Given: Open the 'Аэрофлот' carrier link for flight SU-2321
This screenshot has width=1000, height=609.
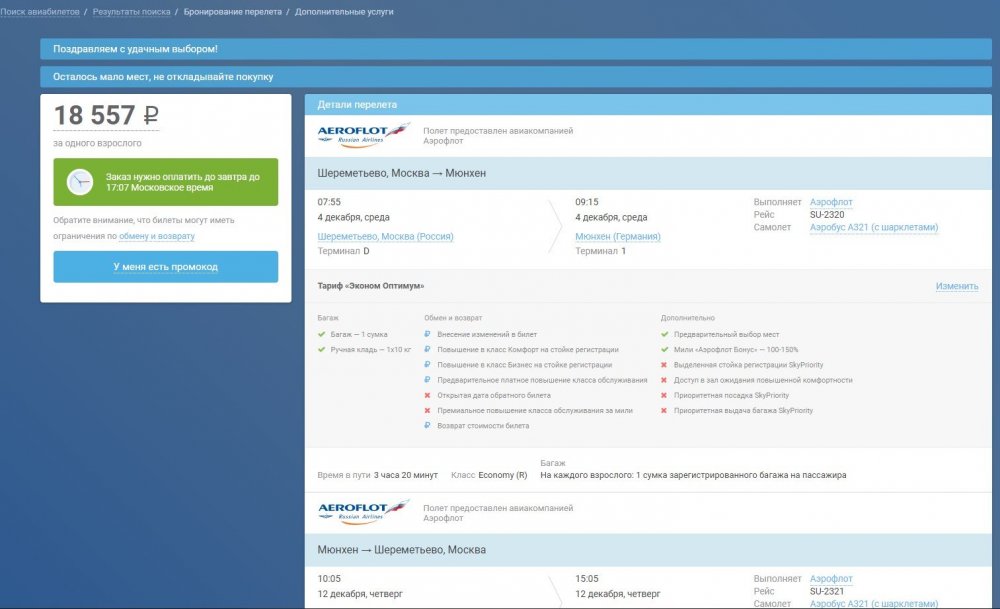Looking at the screenshot, I should click(x=831, y=578).
